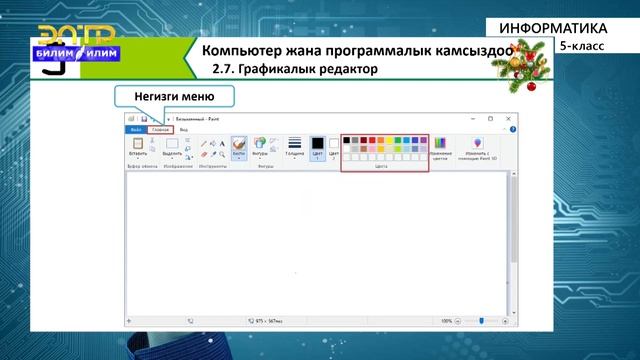Click the Cut scissors icon
Image resolution: width=640 pixels, height=360 pixels.
[152, 140]
